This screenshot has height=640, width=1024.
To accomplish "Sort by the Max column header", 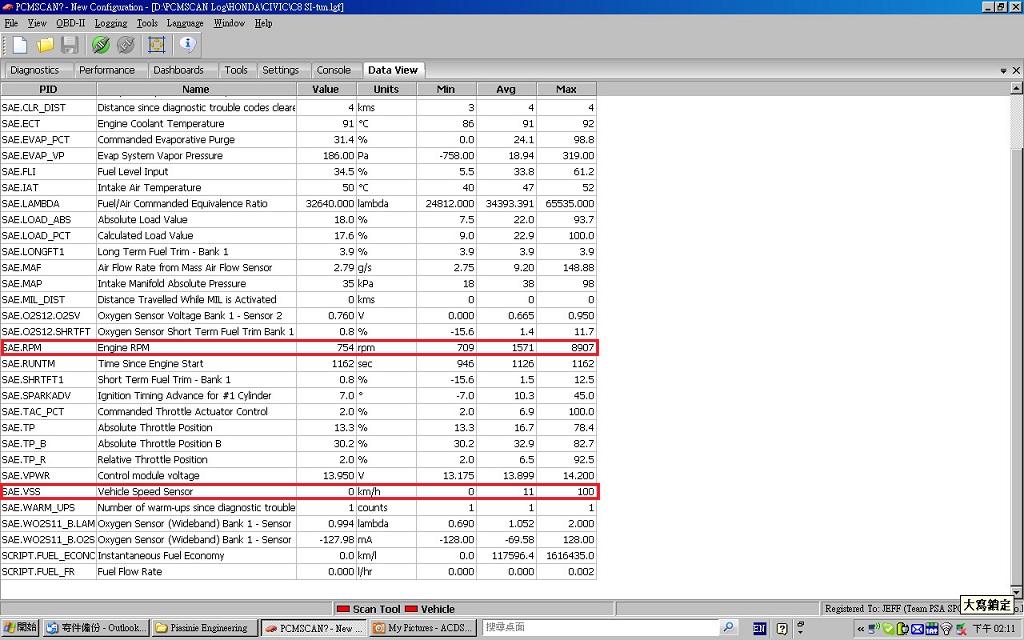I will point(566,89).
